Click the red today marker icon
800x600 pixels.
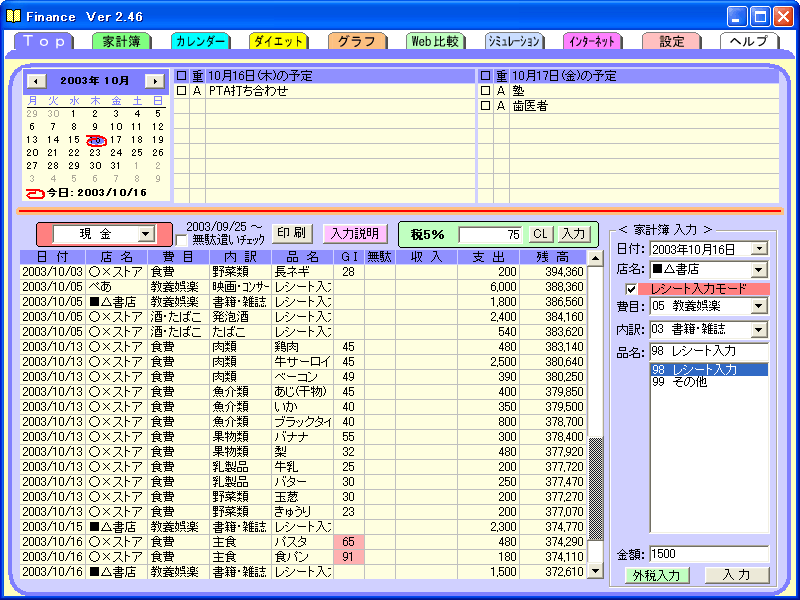pos(35,193)
